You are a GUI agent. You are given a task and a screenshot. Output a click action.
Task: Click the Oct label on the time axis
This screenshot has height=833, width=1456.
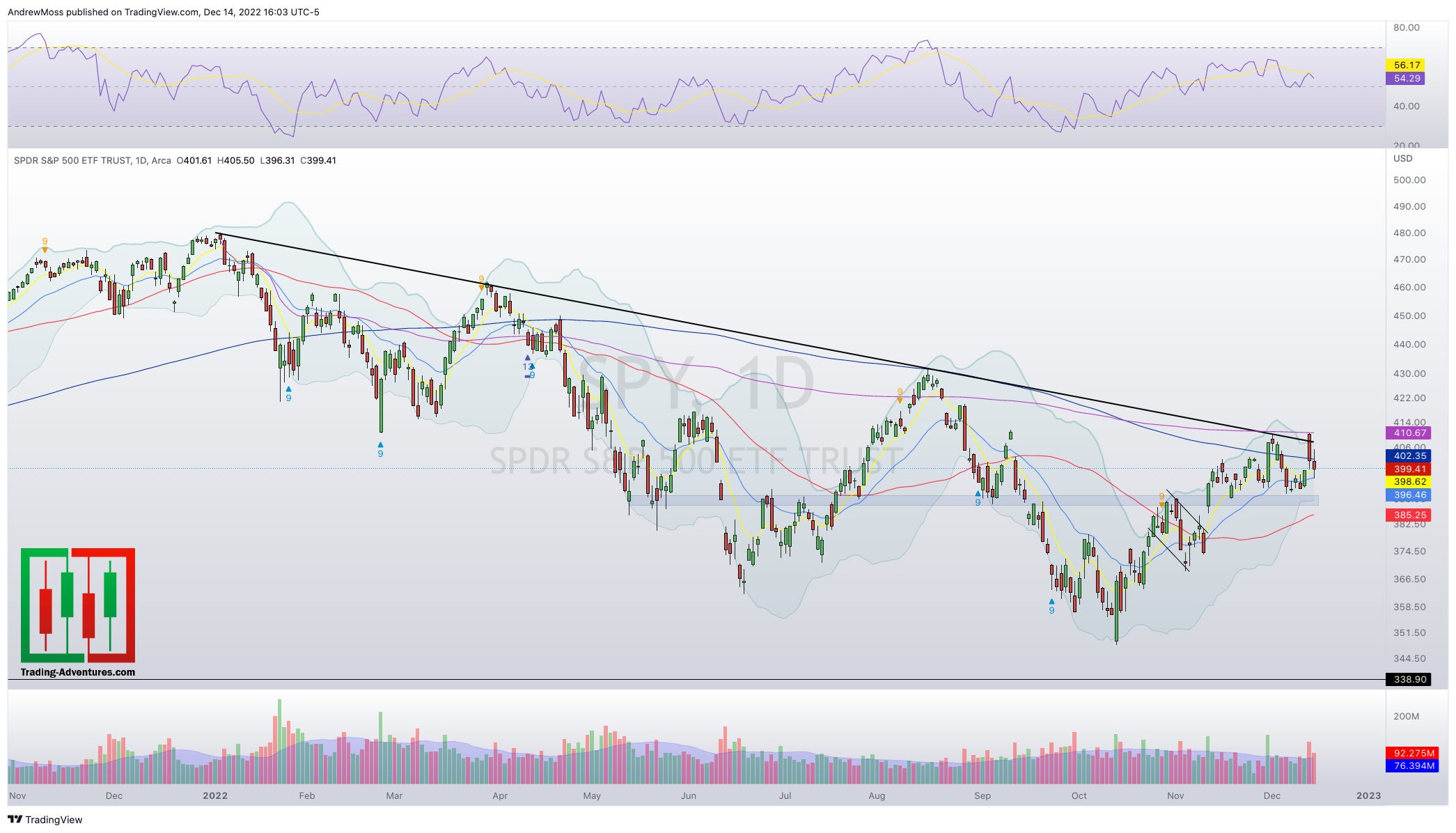(1079, 795)
